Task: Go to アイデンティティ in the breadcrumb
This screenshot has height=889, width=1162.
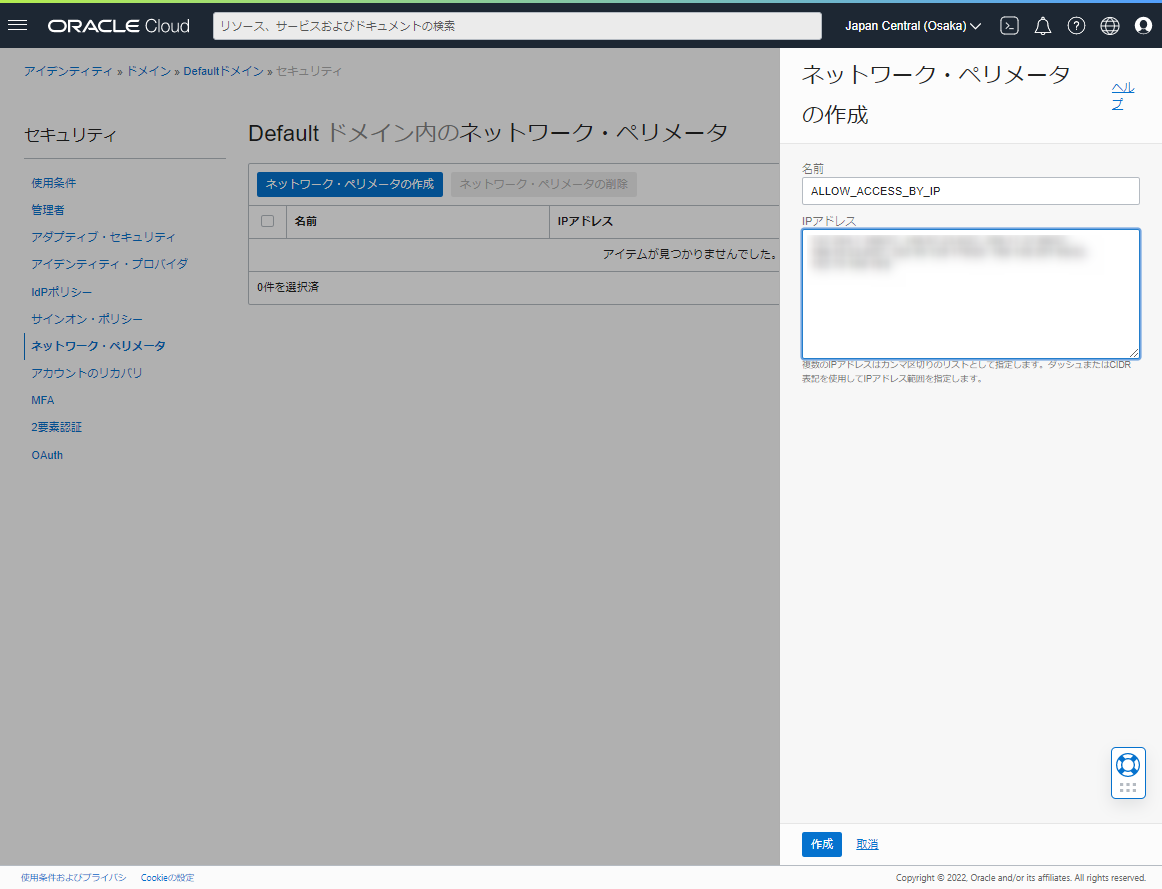Action: click(x=68, y=71)
